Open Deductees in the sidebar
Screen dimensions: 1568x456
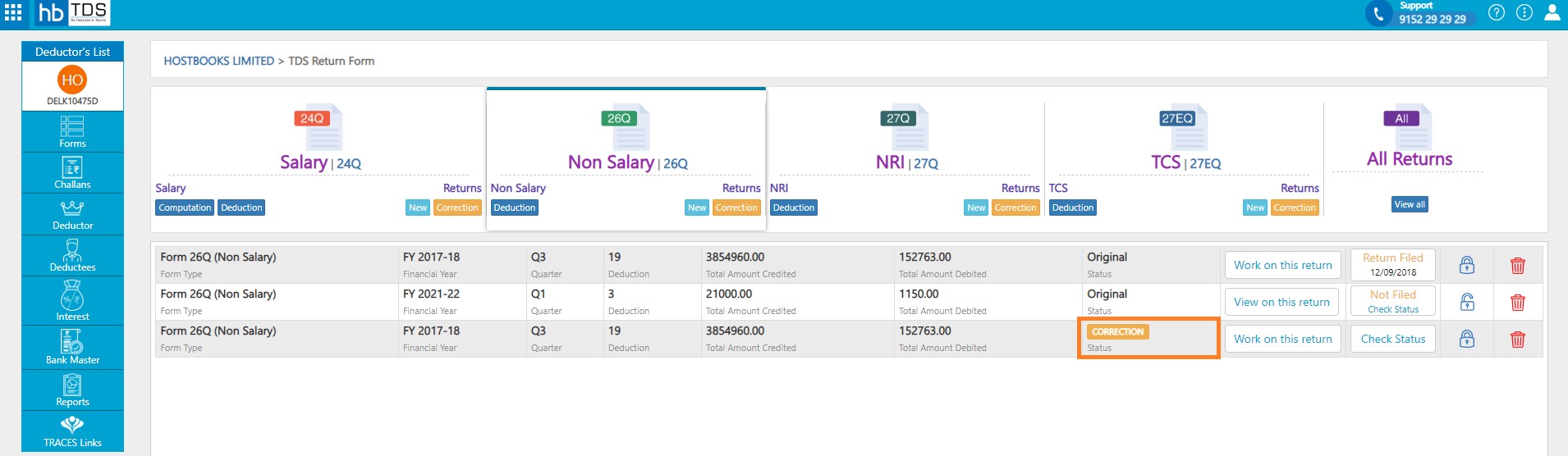pos(72,256)
